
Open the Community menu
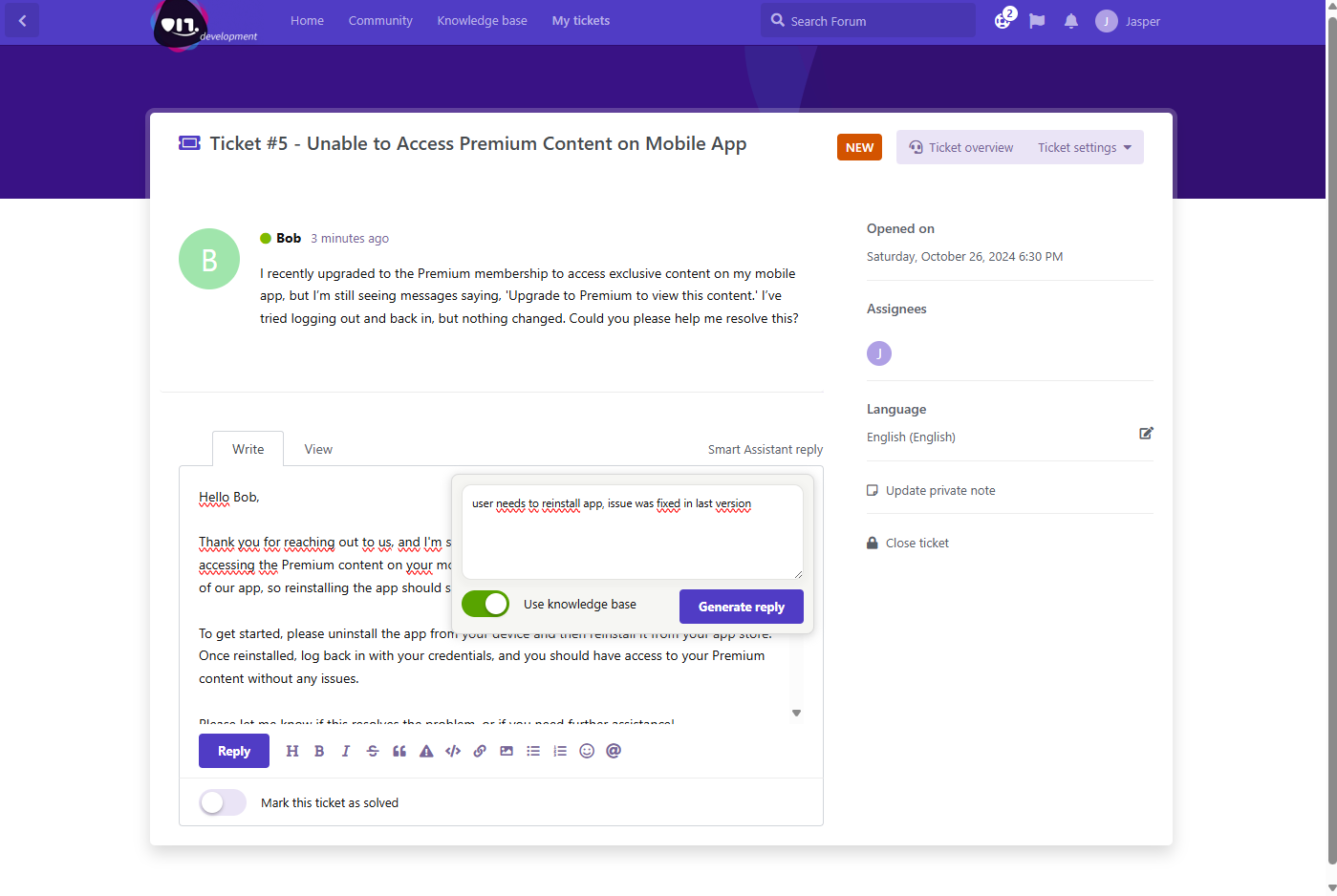click(x=380, y=20)
